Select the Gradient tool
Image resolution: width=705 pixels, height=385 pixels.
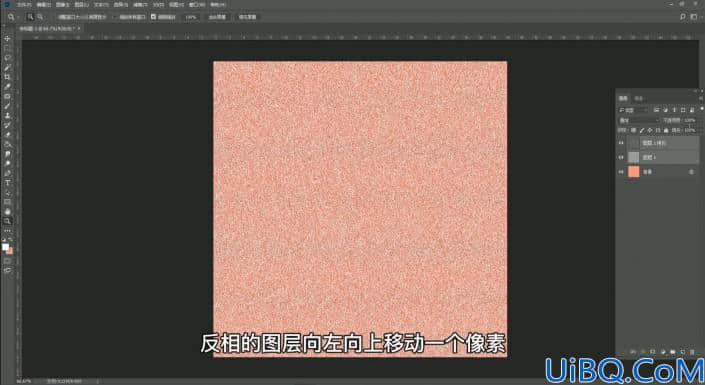coord(7,144)
